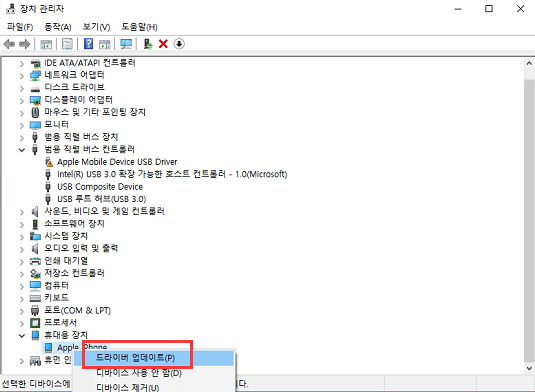Click the 디스크 드라이브 drive icon
Image resolution: width=535 pixels, height=392 pixels.
point(35,89)
